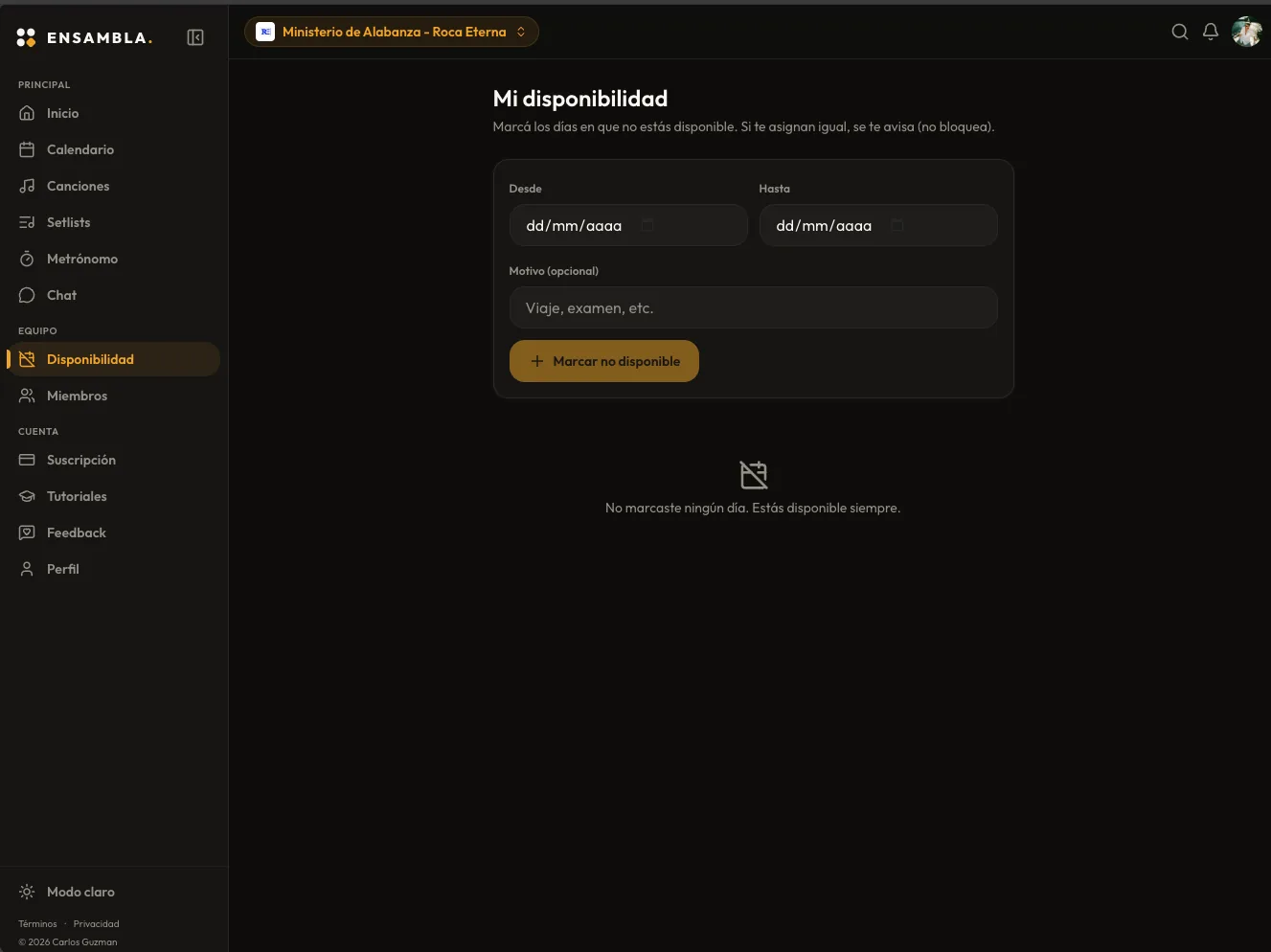Open notifications bell icon
1271x952 pixels.
[1211, 32]
